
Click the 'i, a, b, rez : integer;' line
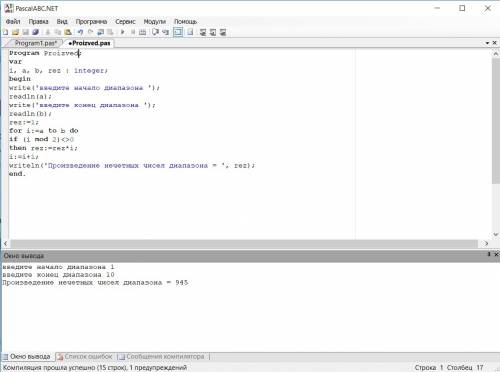(58, 70)
